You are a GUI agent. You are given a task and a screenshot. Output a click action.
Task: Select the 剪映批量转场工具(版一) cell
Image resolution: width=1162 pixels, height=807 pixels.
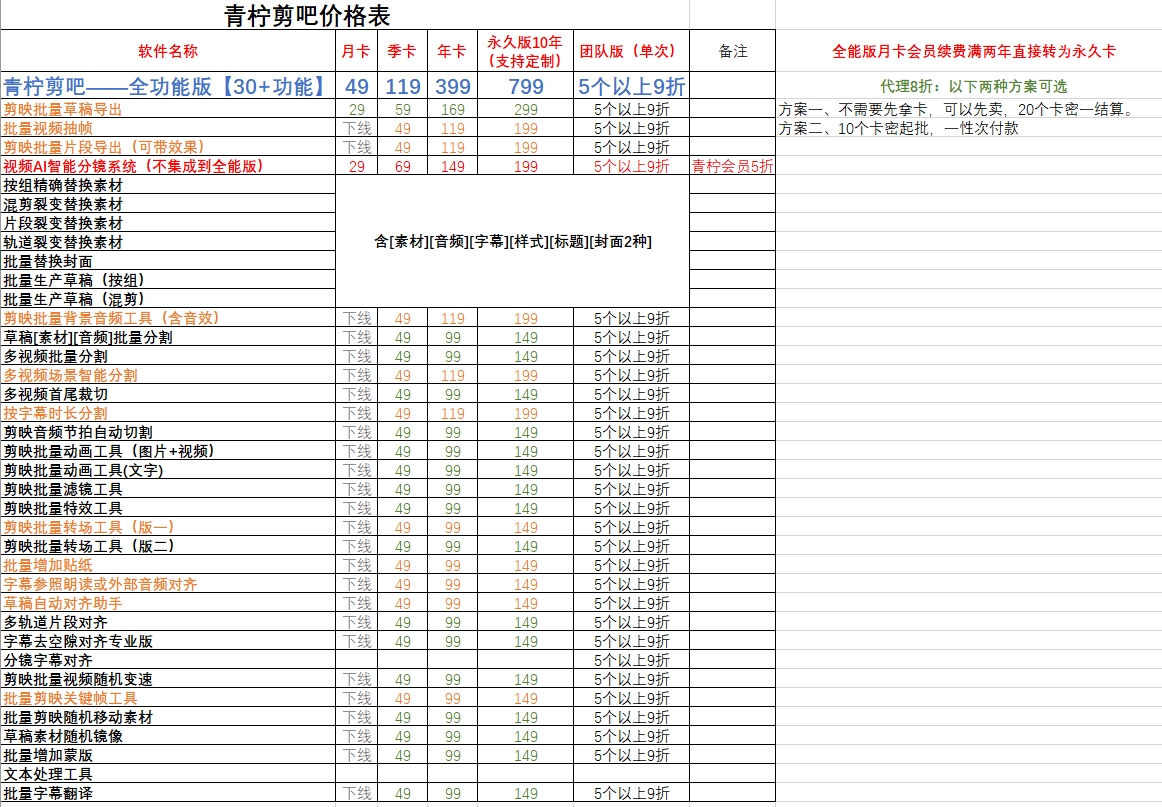168,528
